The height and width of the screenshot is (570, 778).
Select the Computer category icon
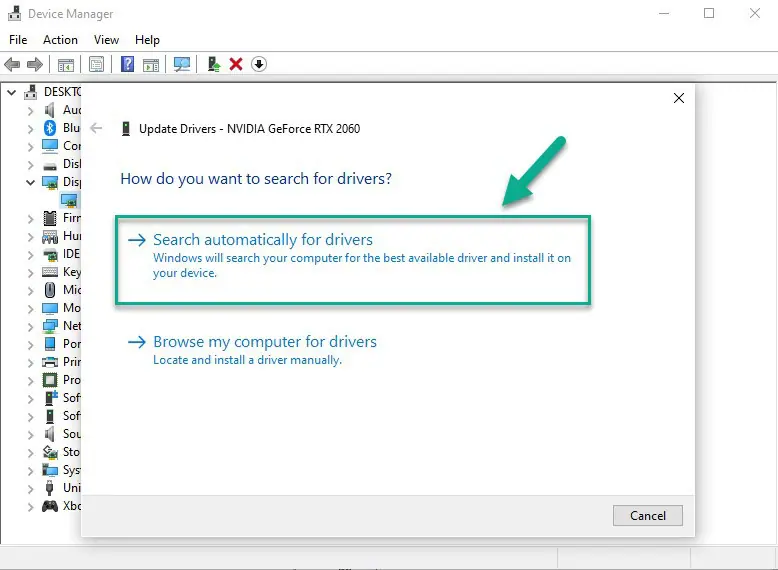point(50,146)
